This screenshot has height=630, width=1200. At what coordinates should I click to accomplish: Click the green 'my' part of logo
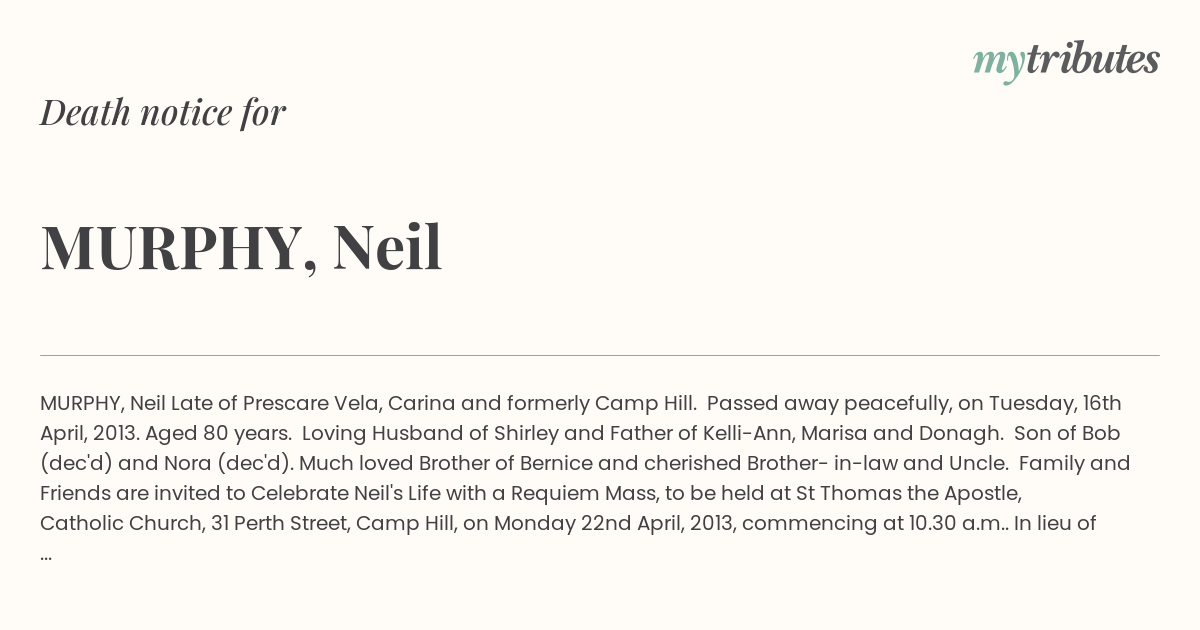[999, 65]
